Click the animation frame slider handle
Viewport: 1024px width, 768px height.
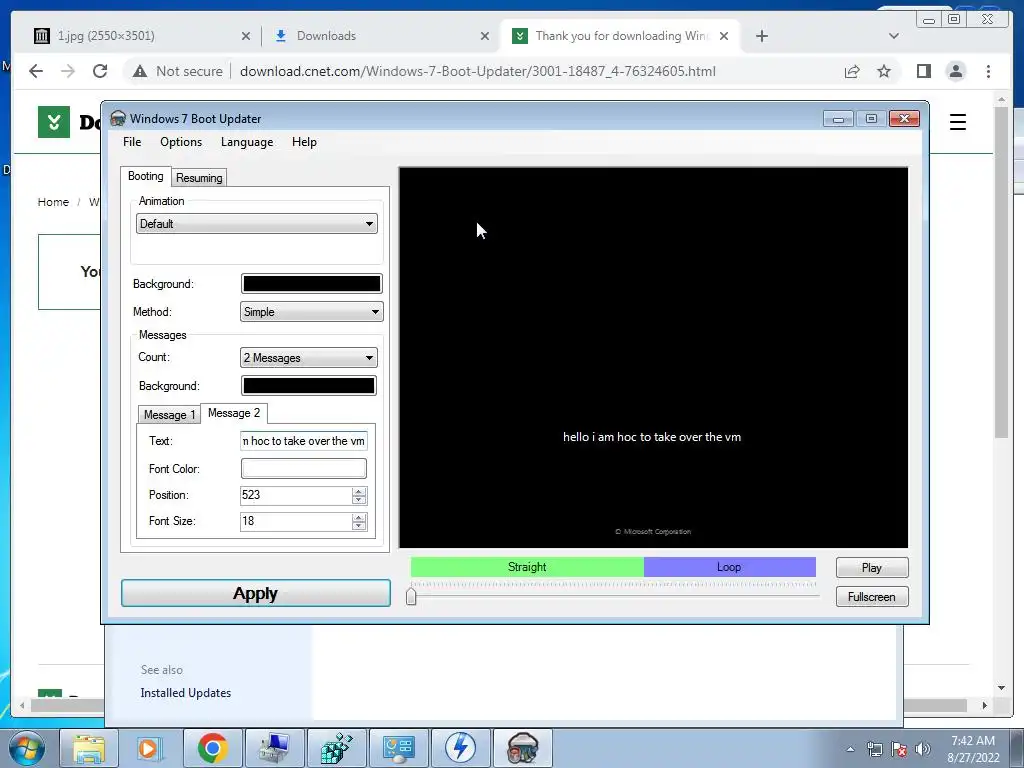[411, 596]
